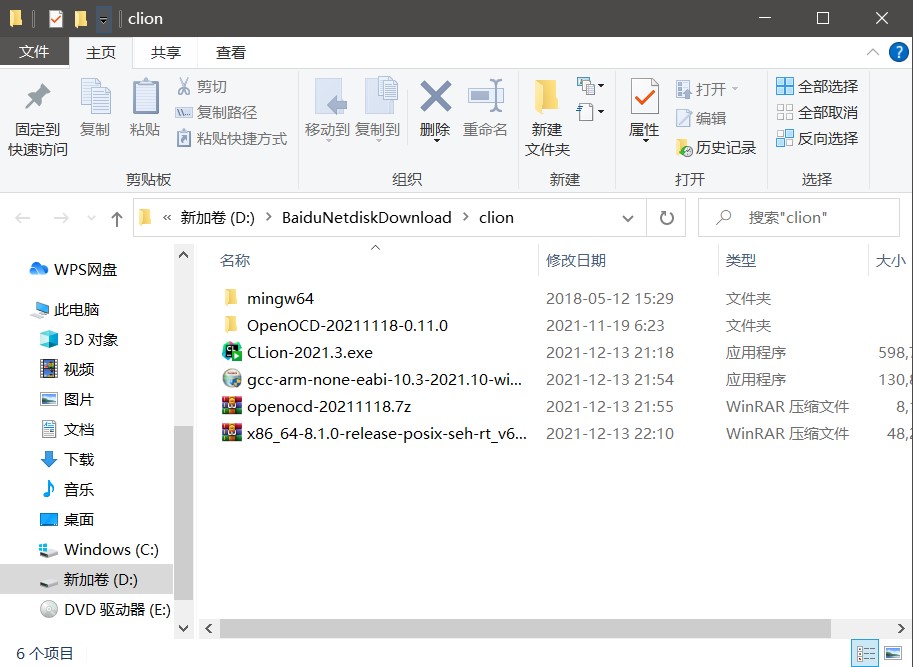The image size is (913, 667).
Task: Open the Copy to (复制到) menu
Action: tap(378, 109)
